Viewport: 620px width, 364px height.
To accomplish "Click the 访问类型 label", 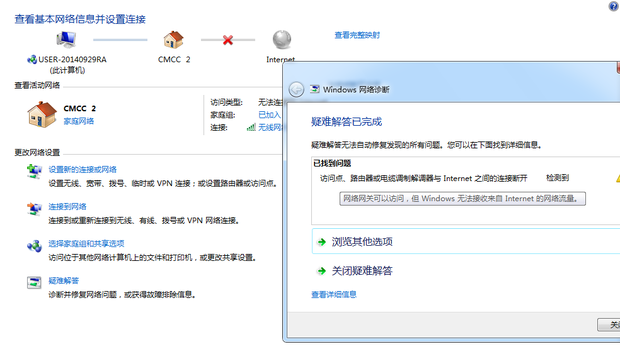I will pyautogui.click(x=226, y=102).
